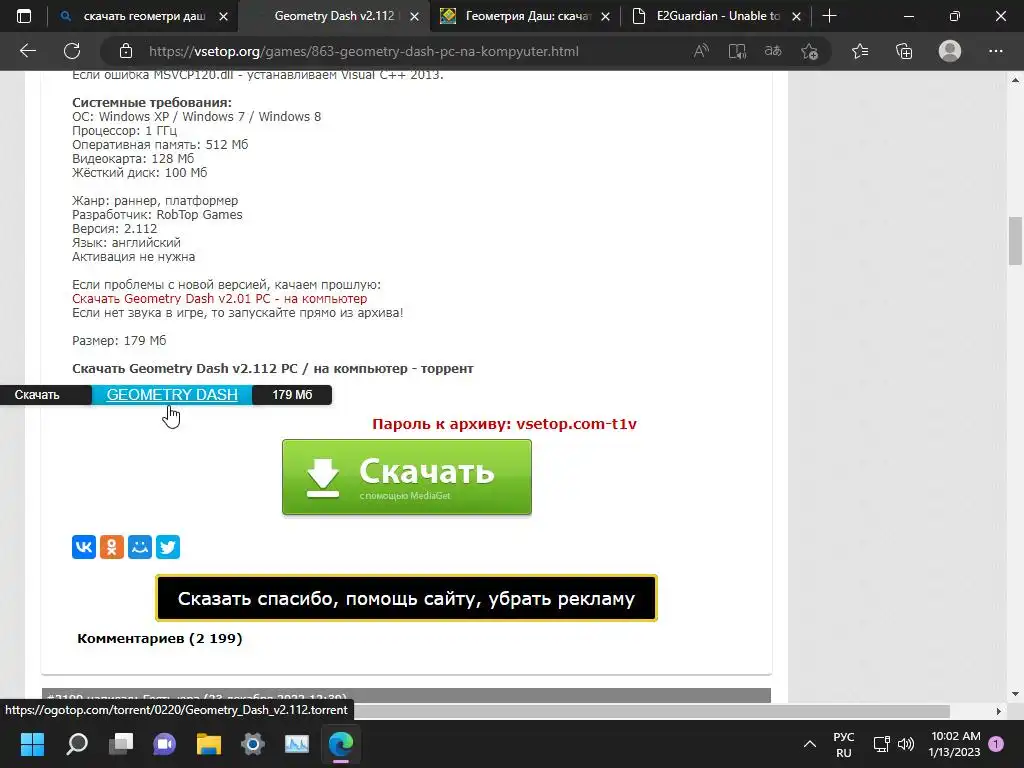Close the 'скачать геометри даш' tab
The height and width of the screenshot is (768, 1024).
223,16
